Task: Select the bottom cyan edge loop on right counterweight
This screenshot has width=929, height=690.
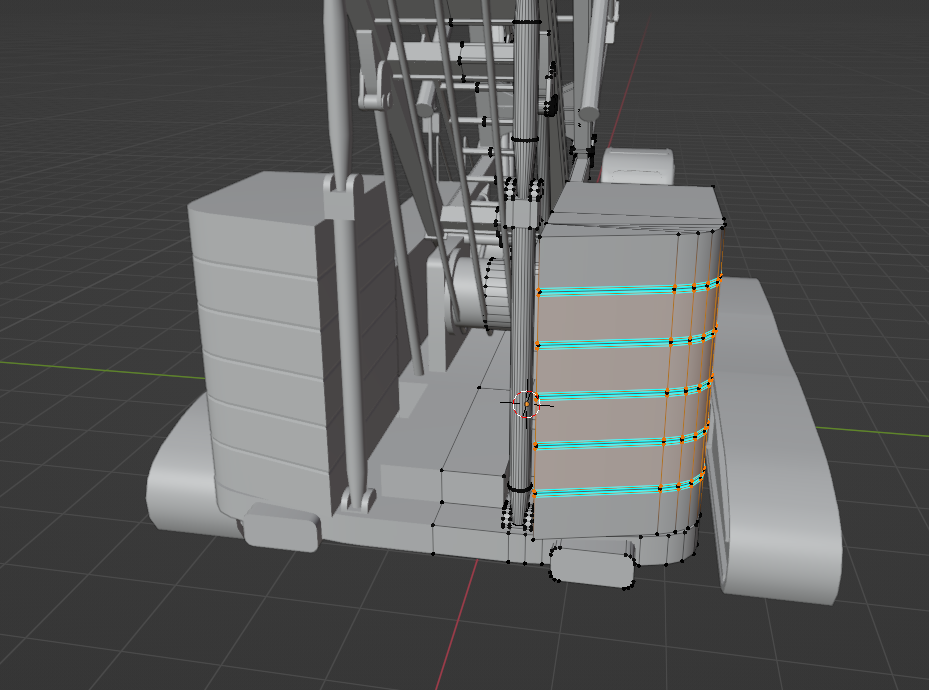Action: coord(619,489)
